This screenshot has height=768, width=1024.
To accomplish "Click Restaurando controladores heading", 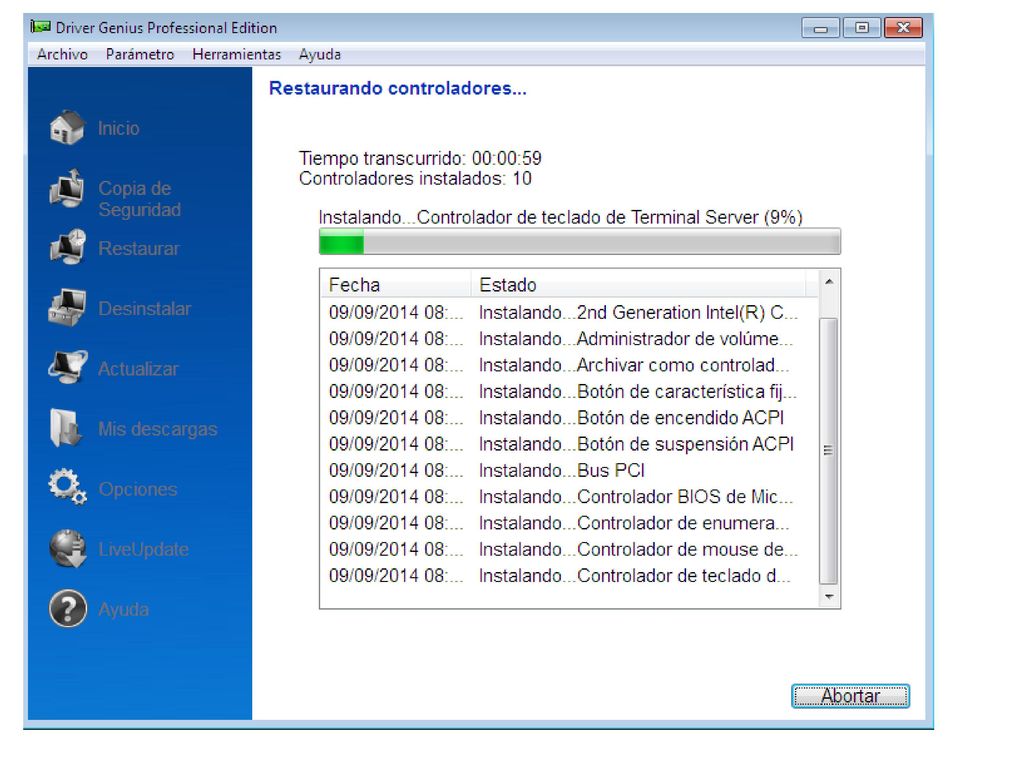I will coord(398,88).
